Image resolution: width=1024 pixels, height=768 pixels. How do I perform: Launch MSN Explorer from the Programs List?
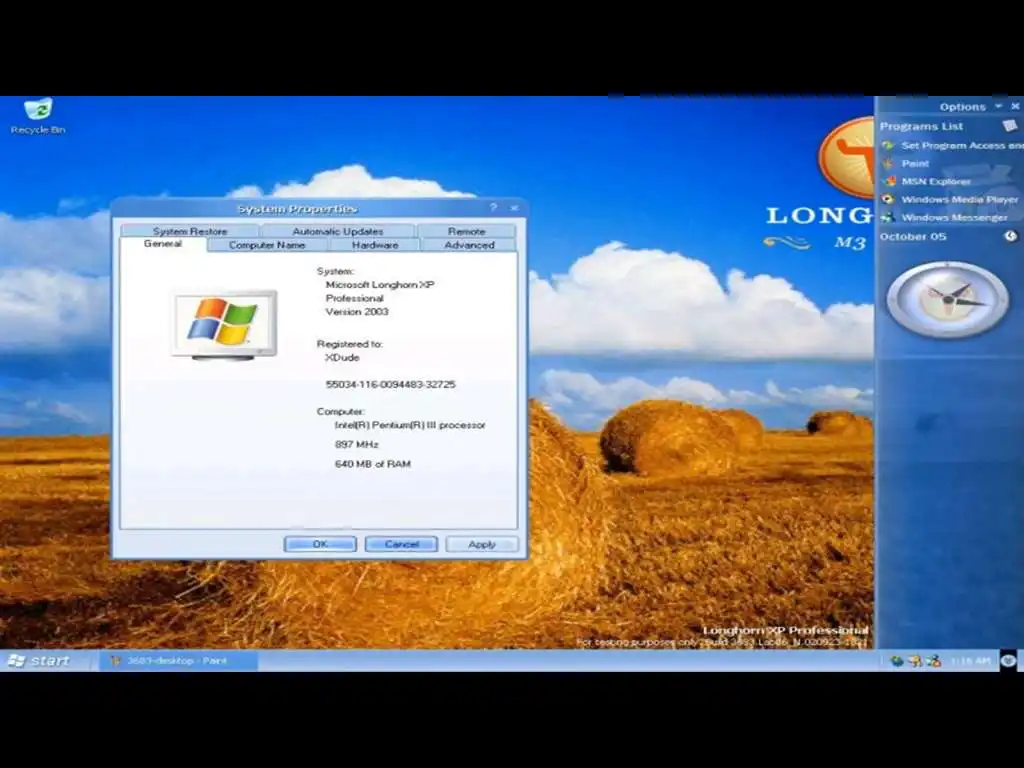pyautogui.click(x=936, y=182)
